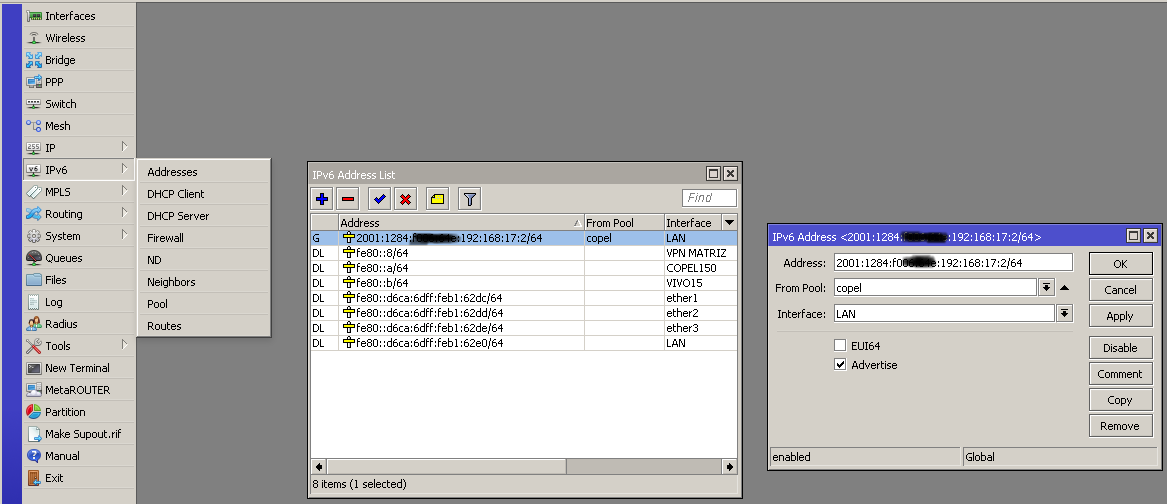Open Files folder icon
The width and height of the screenshot is (1167, 504).
pyautogui.click(x=33, y=280)
